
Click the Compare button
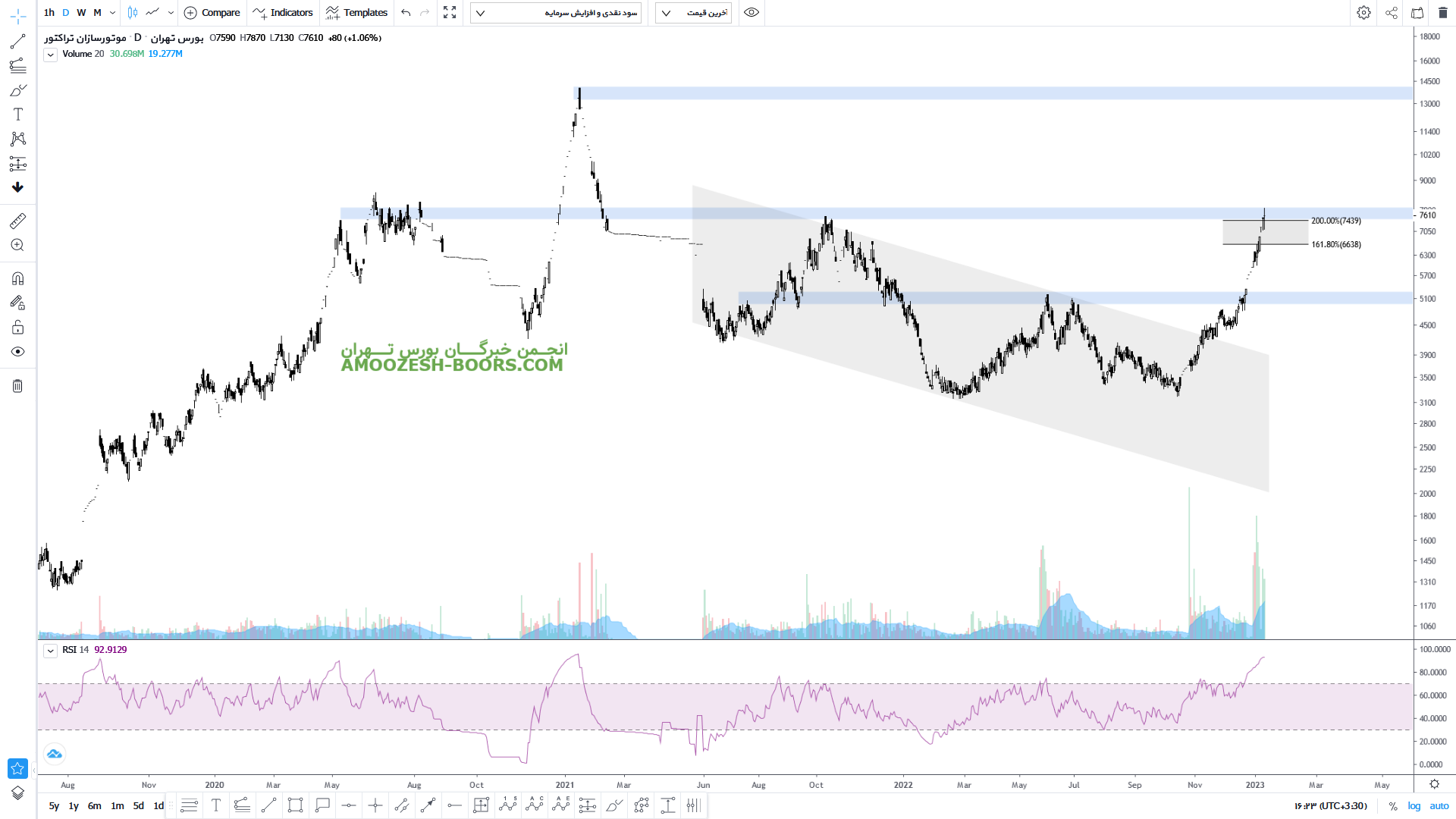click(212, 13)
